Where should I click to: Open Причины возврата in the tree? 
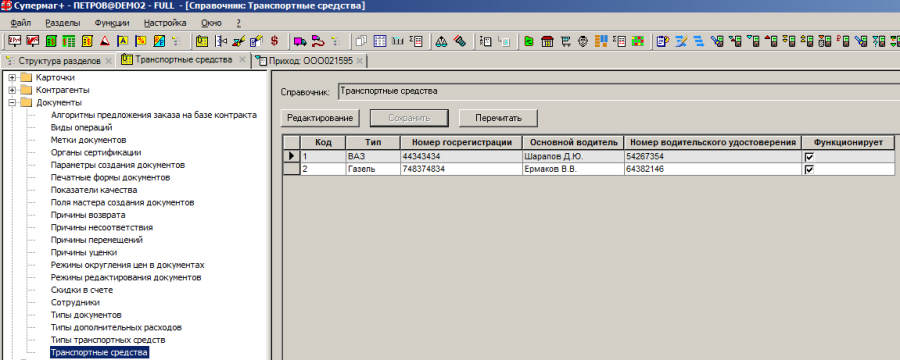pyautogui.click(x=88, y=215)
